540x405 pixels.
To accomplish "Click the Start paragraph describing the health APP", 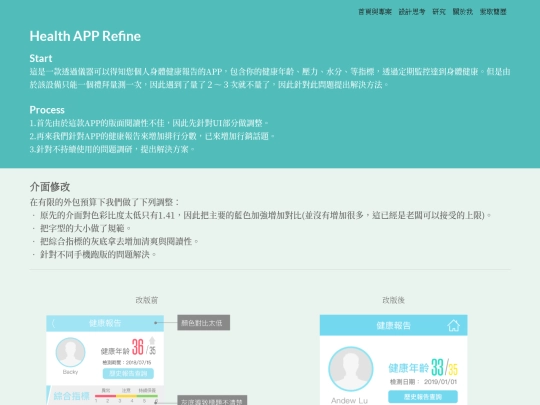I will click(270, 78).
